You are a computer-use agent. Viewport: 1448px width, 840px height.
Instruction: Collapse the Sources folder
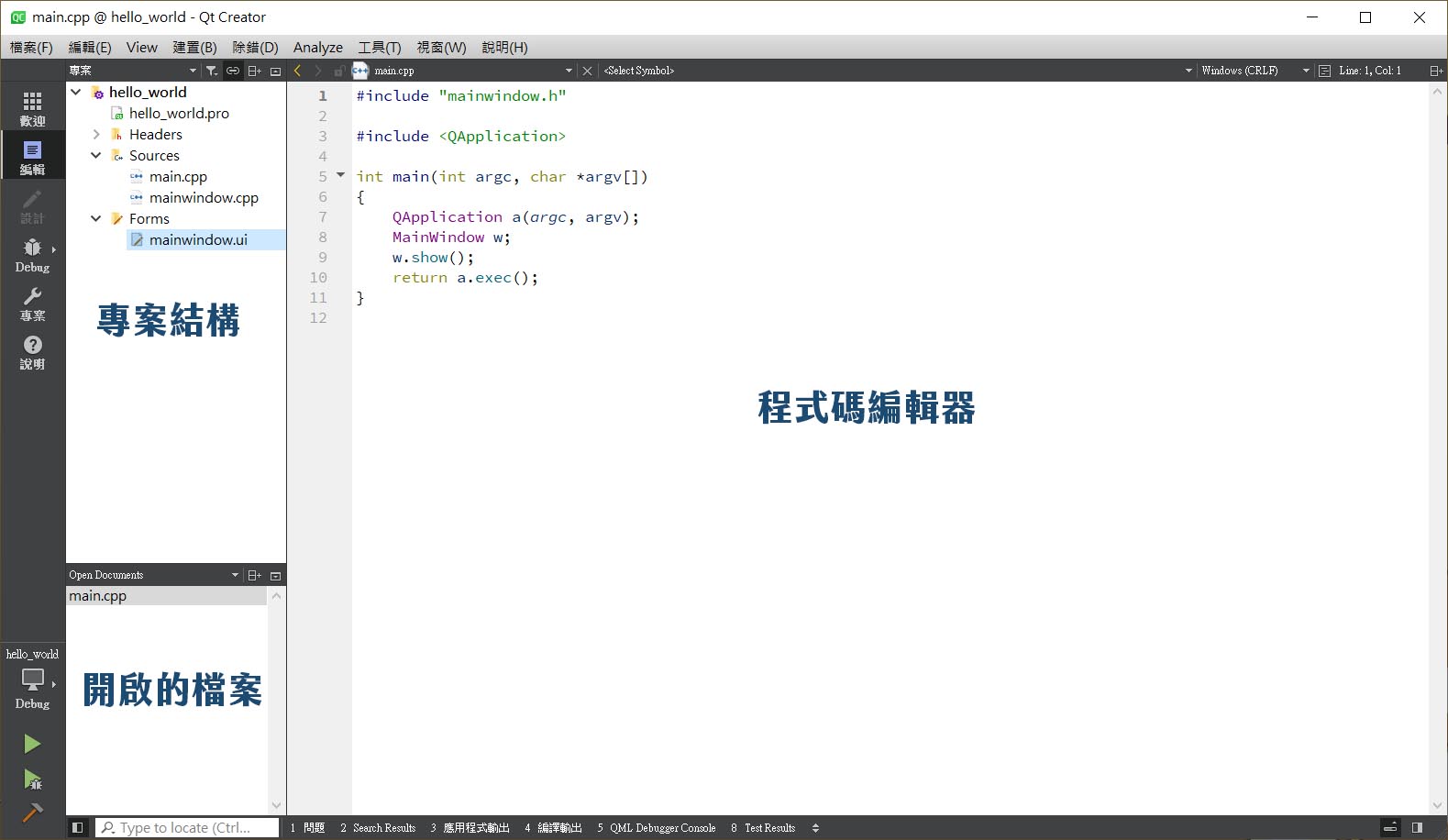point(96,155)
